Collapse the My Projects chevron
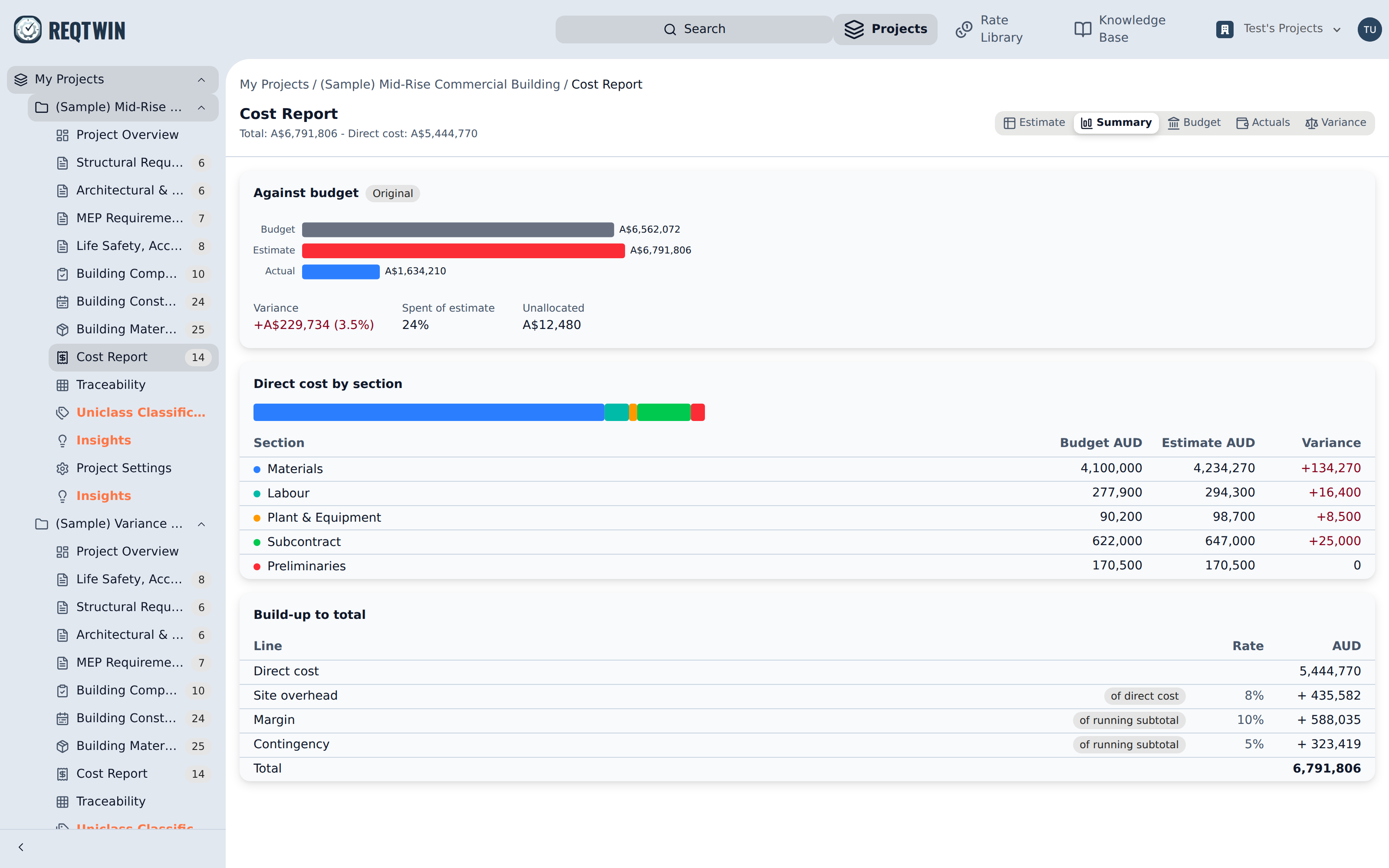 click(x=201, y=80)
